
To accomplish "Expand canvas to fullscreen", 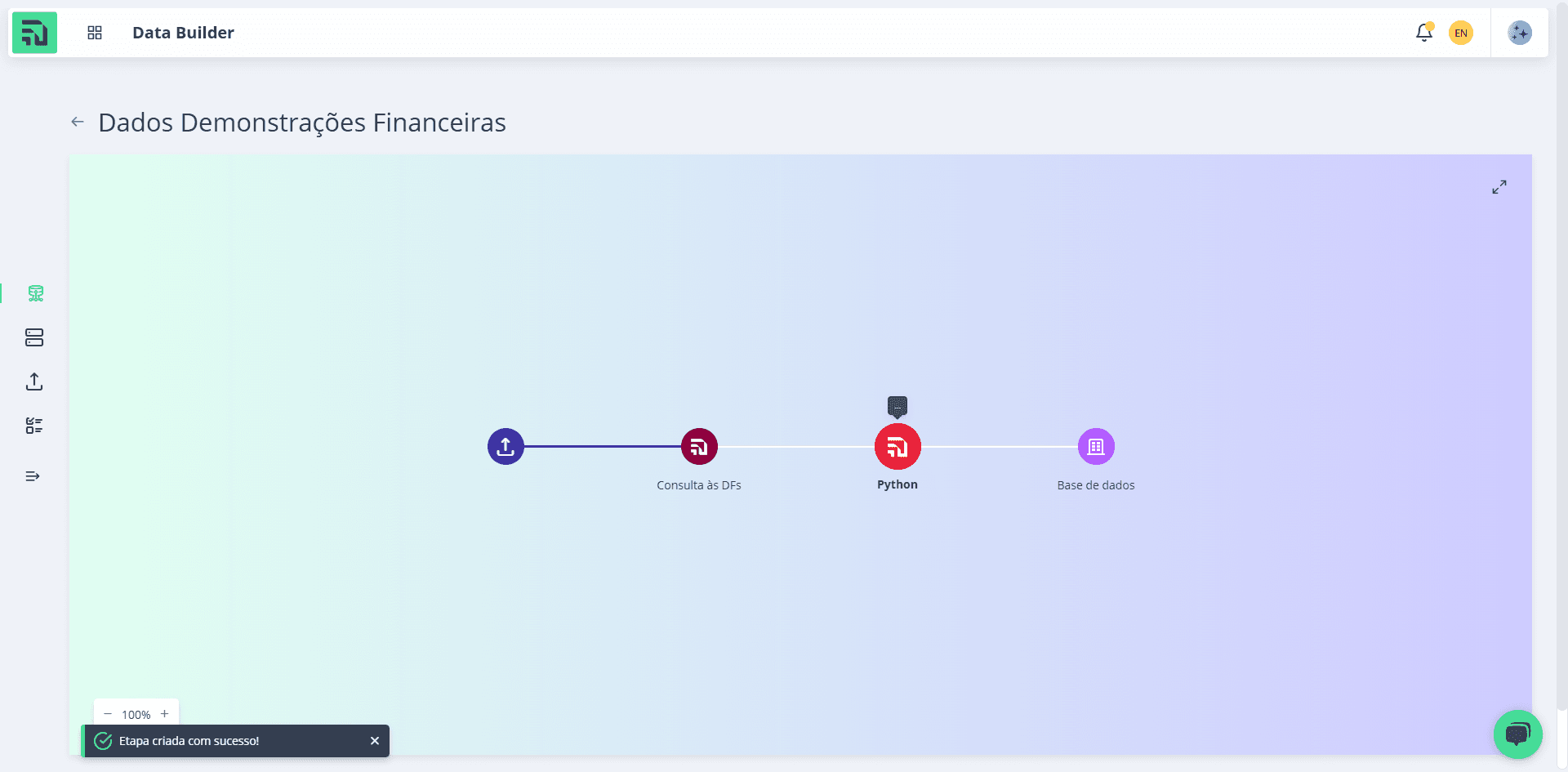I will pyautogui.click(x=1499, y=187).
